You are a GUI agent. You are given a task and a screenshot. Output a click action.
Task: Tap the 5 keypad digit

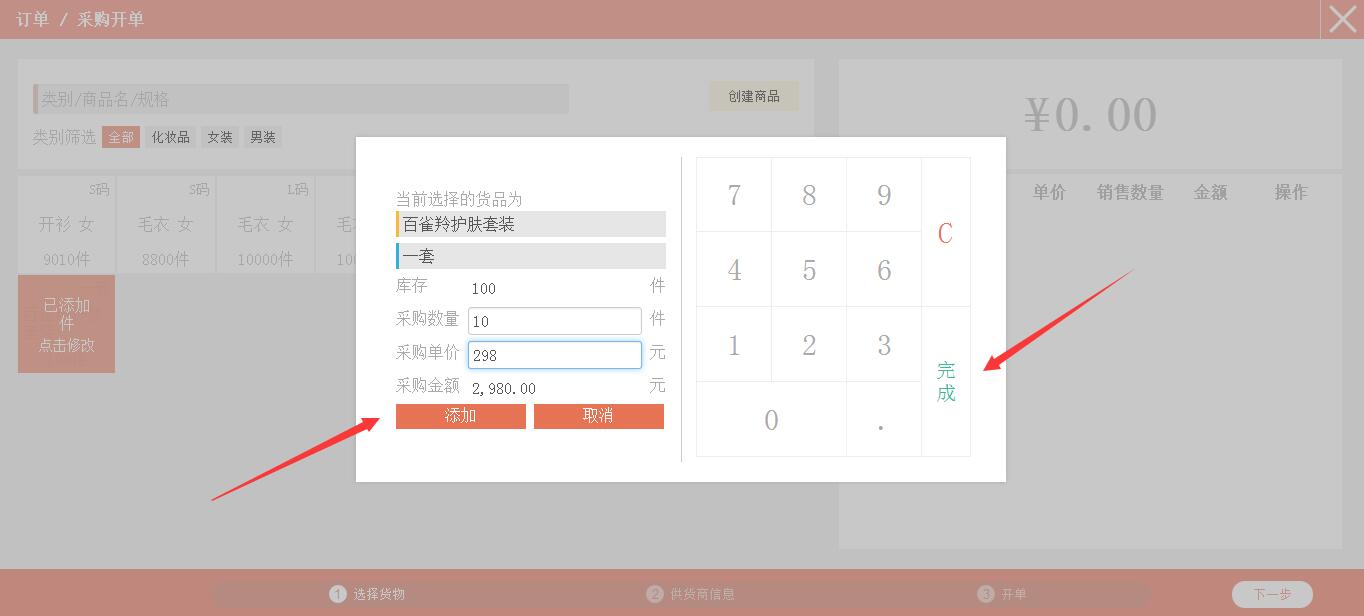pyautogui.click(x=809, y=270)
